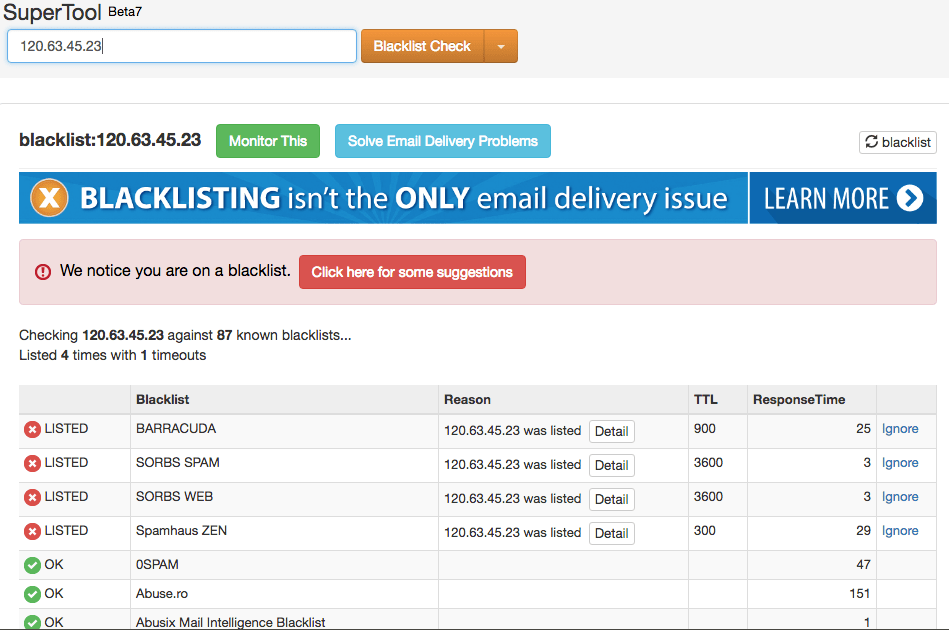This screenshot has height=630, width=949.
Task: Click the ResponseTime column header
Action: point(799,399)
